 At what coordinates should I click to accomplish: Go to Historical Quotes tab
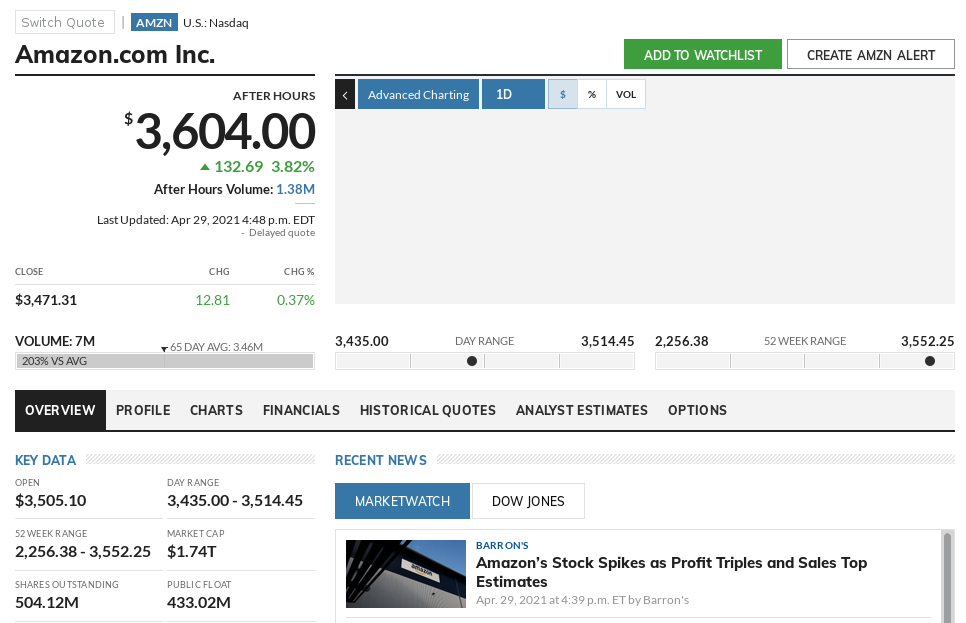(428, 410)
